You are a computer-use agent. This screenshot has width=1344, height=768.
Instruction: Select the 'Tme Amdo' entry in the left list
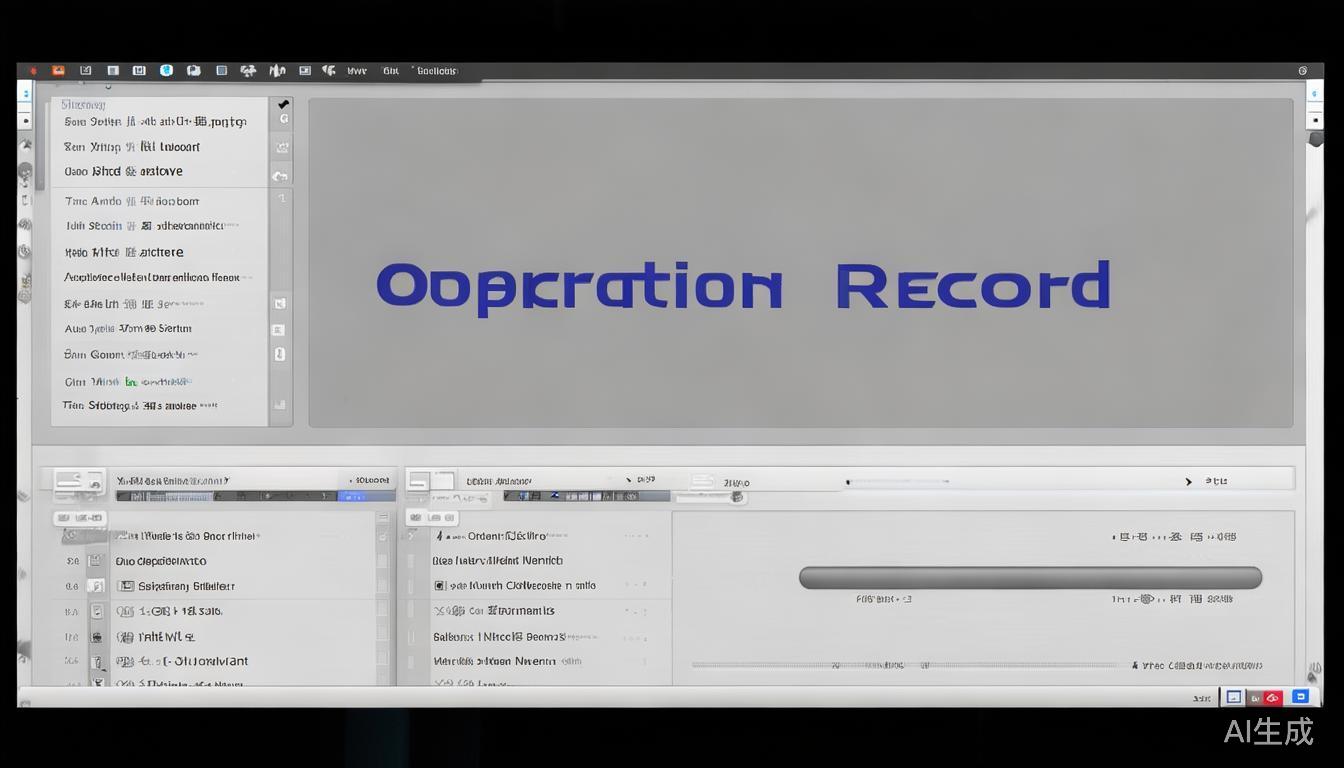pos(132,201)
